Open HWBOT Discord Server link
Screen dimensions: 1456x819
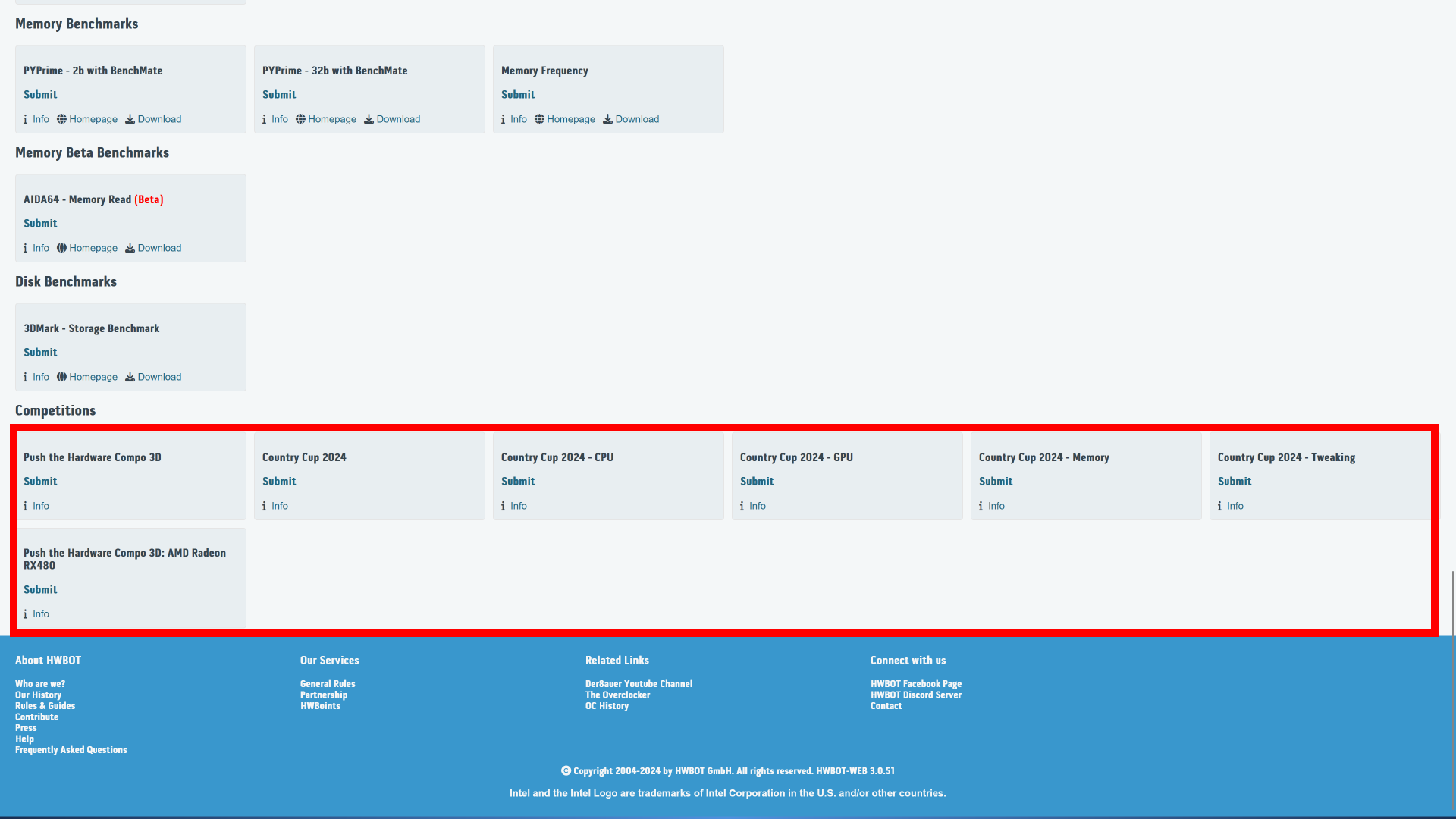[x=916, y=695]
